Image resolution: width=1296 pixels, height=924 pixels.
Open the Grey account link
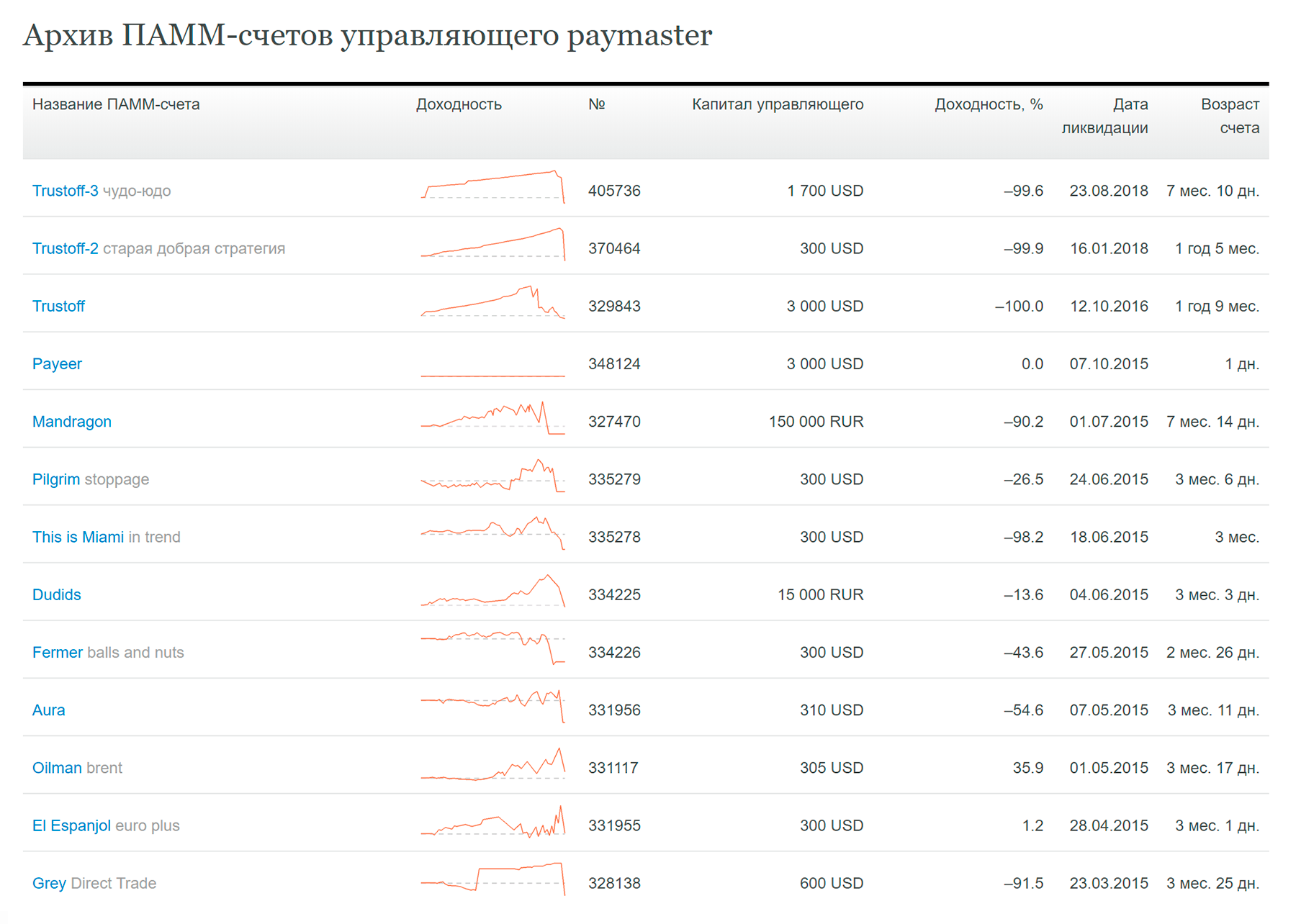(x=49, y=883)
